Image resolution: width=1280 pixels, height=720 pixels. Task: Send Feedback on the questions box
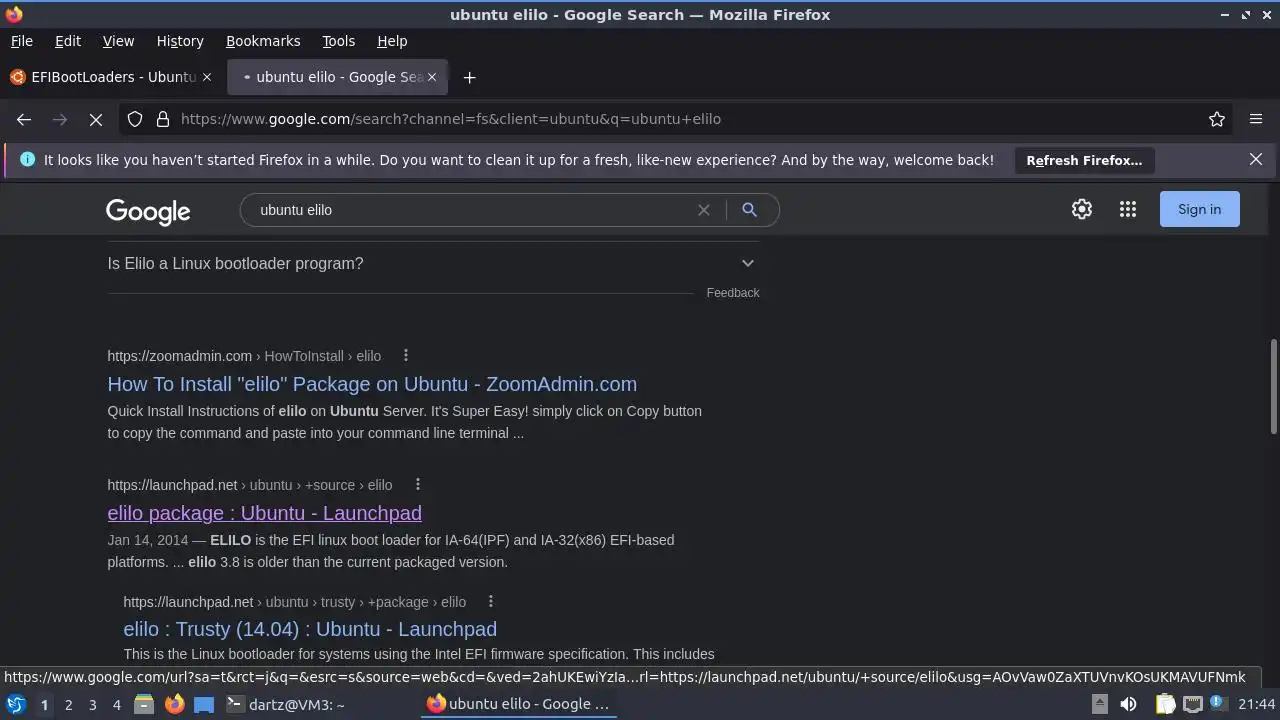[x=733, y=293]
